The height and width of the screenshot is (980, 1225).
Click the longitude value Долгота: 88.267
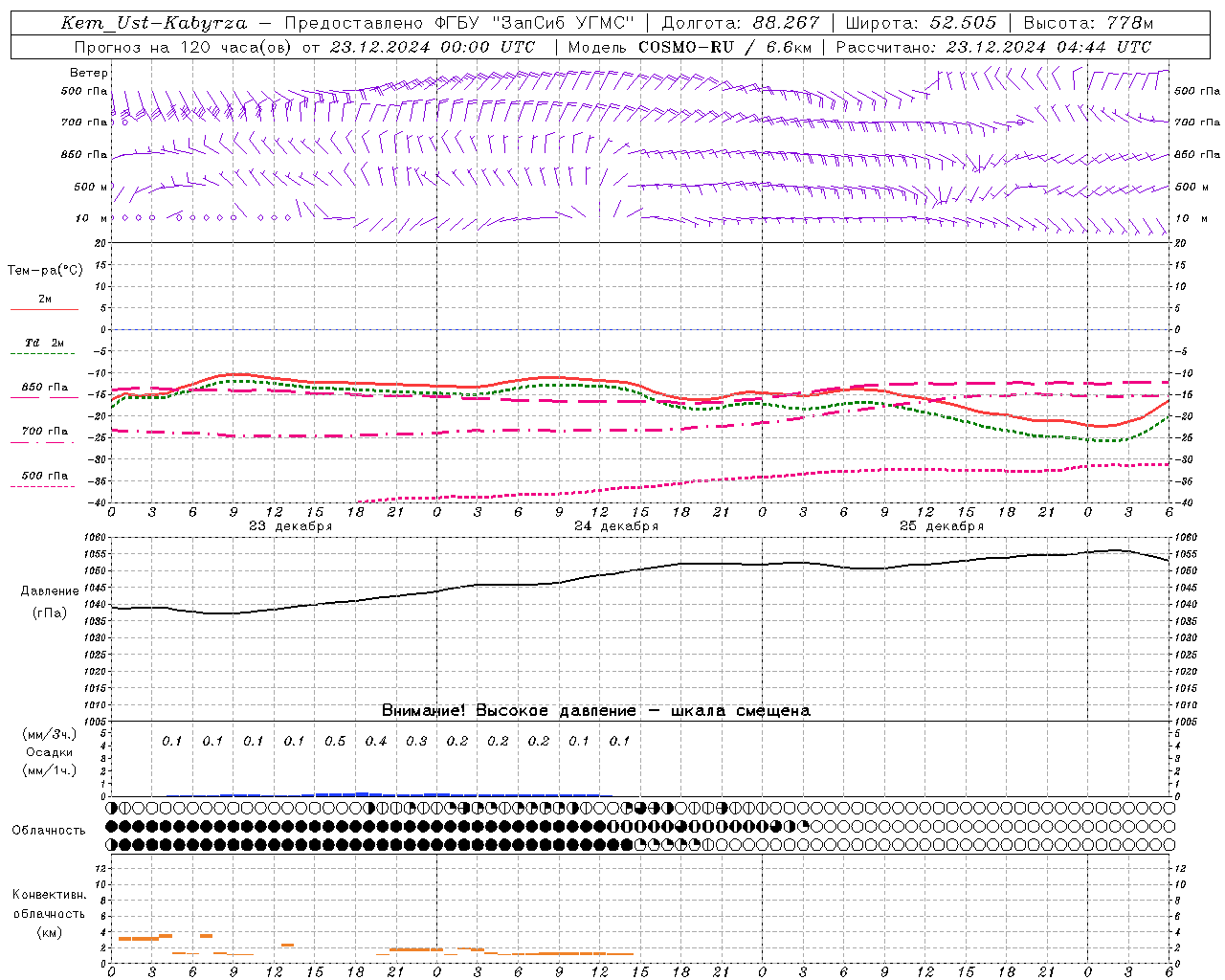pyautogui.click(x=740, y=23)
